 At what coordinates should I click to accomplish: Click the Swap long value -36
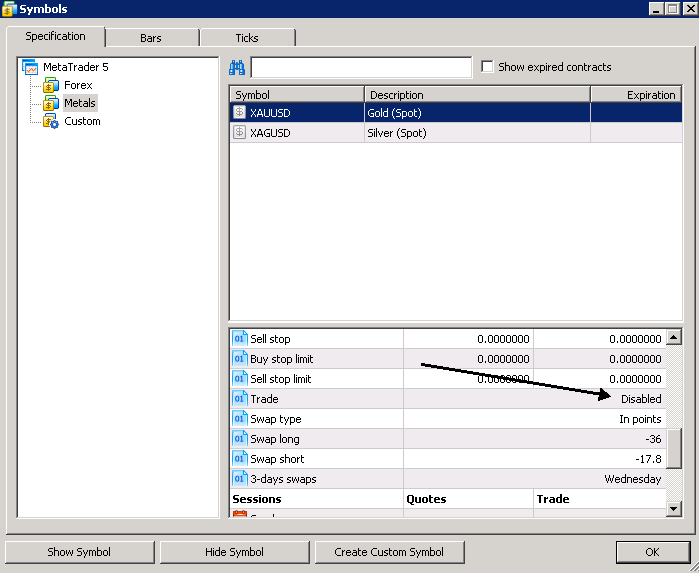pyautogui.click(x=653, y=439)
